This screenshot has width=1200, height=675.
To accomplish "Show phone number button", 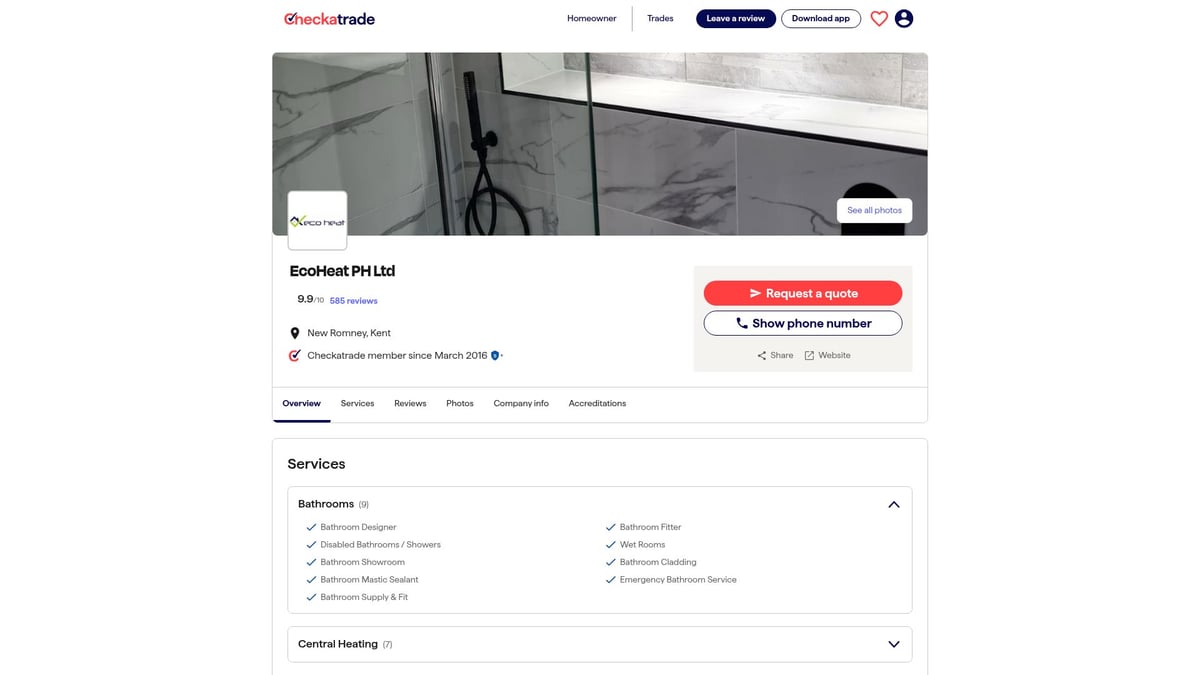I will click(803, 323).
